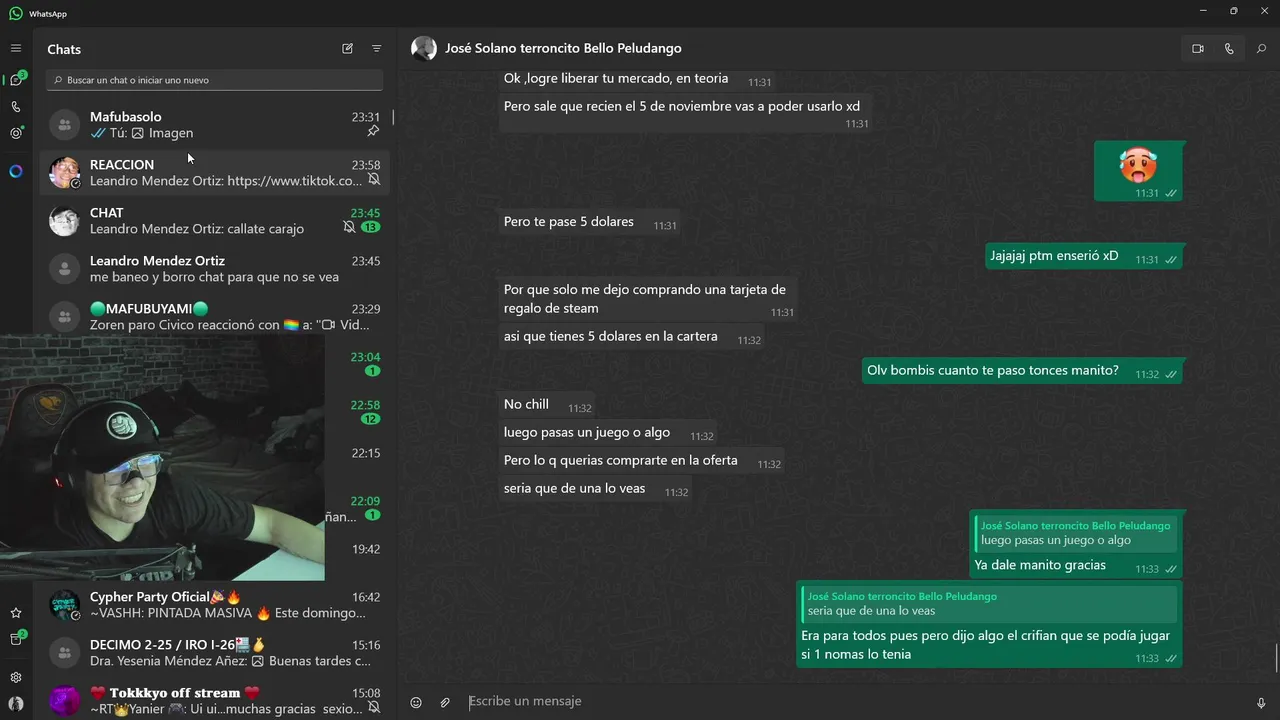
Task: Open the emoji picker
Action: click(416, 702)
